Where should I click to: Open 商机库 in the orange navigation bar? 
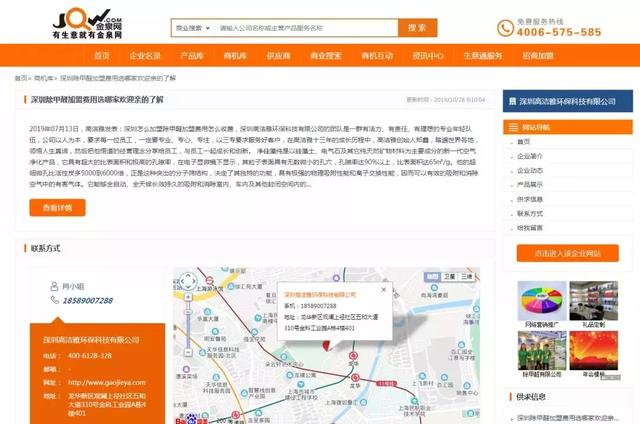235,55
